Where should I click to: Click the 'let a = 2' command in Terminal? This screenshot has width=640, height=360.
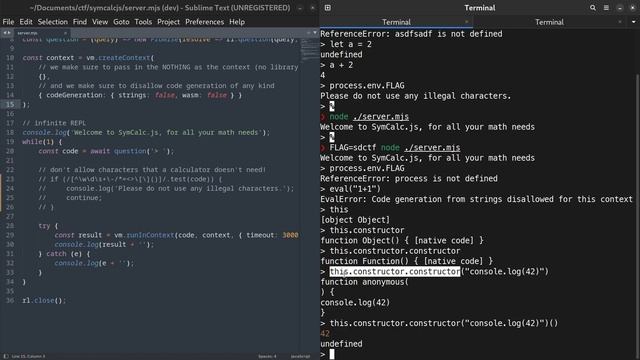click(x=350, y=44)
